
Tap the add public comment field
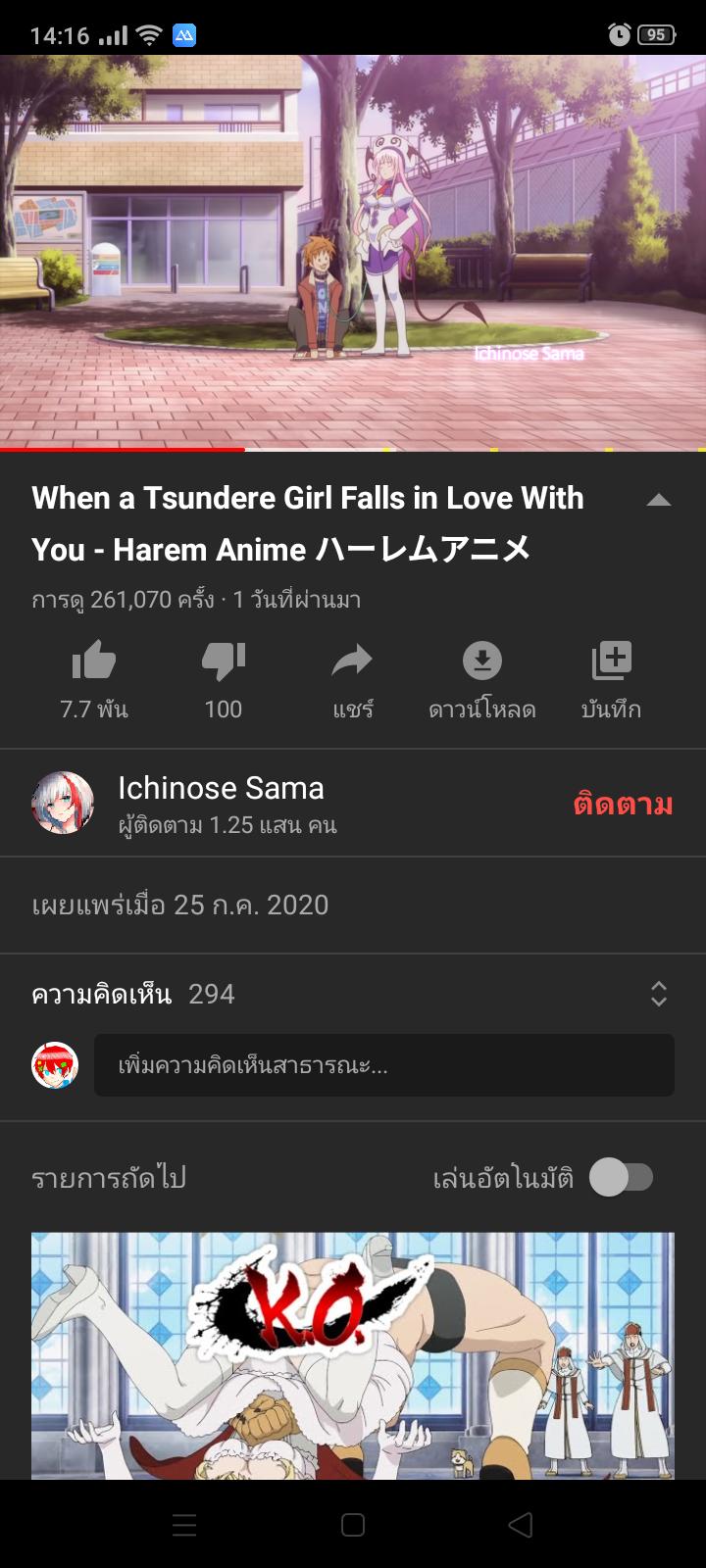(384, 1065)
